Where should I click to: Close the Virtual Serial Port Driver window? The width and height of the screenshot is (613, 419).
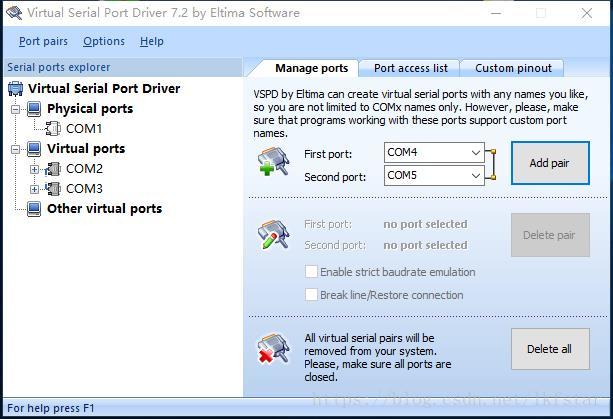click(x=587, y=13)
